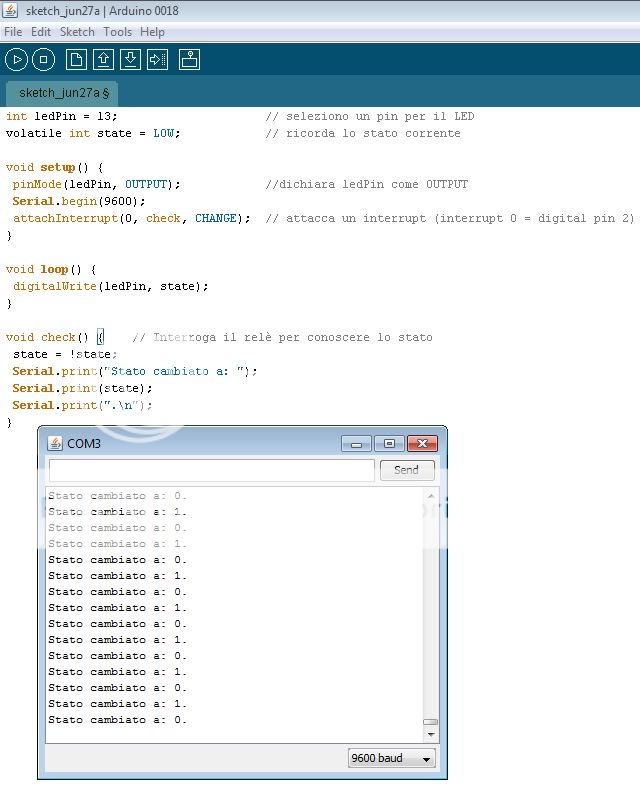This screenshot has width=640, height=801.
Task: Click the COM3 window's Java icon
Action: (x=55, y=443)
